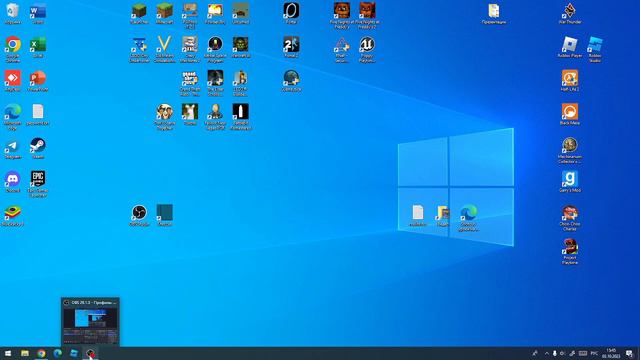The height and width of the screenshot is (360, 640).
Task: Open the Windows Start menu
Action: [8, 353]
